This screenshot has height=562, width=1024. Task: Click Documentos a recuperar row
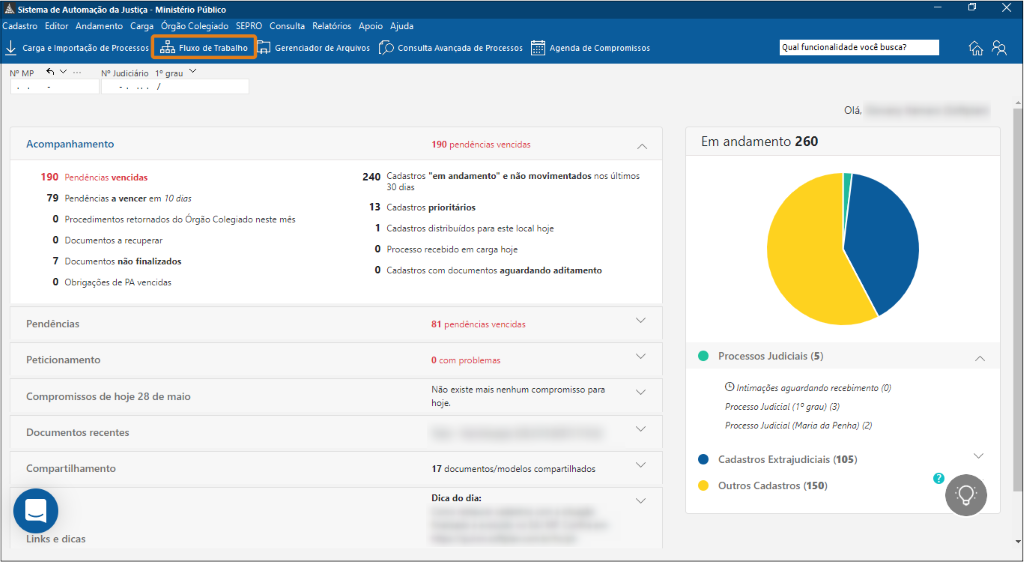pos(107,240)
